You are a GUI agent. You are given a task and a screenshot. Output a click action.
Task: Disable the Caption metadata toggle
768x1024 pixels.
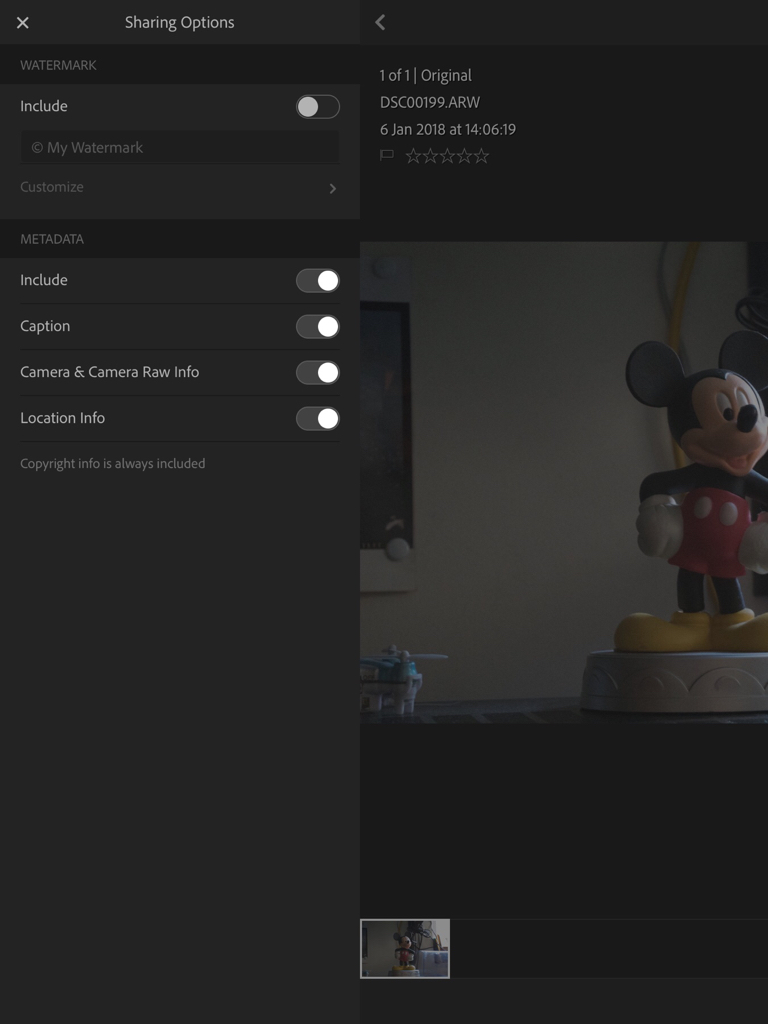click(x=317, y=327)
